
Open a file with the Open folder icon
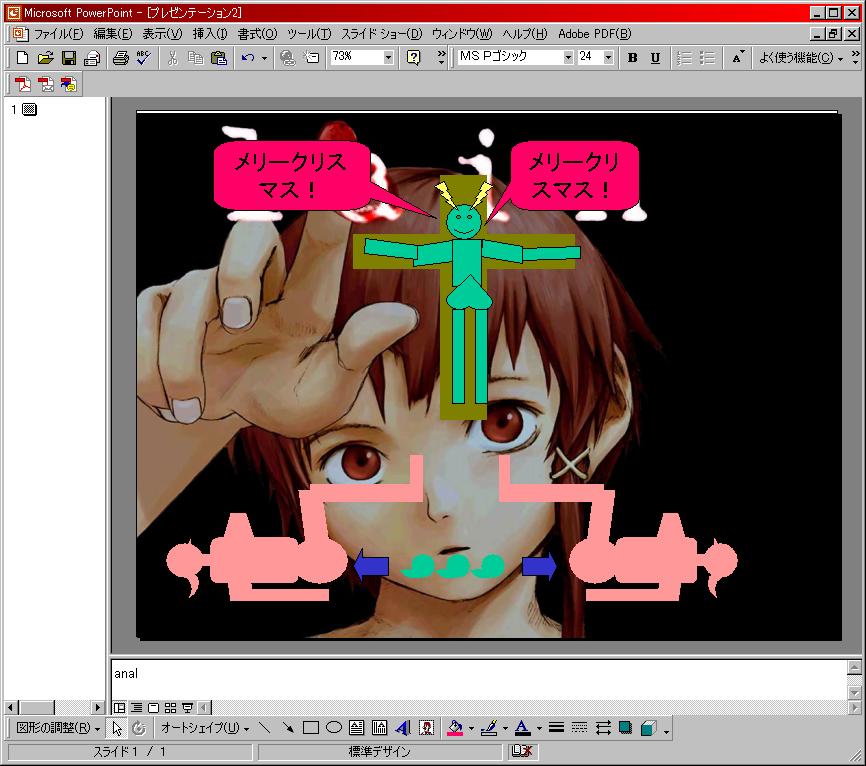[x=46, y=58]
